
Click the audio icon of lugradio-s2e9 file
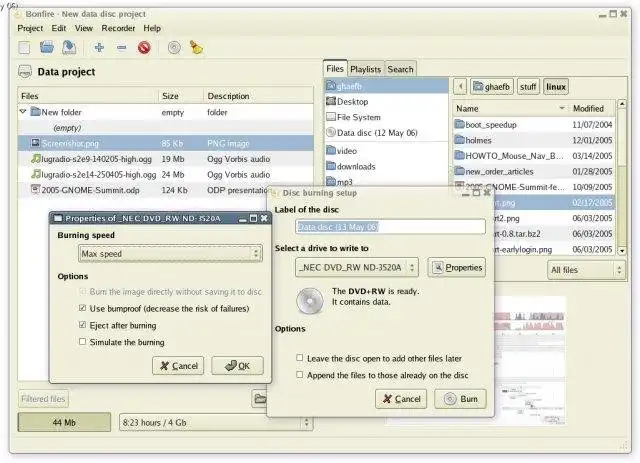pos(36,159)
